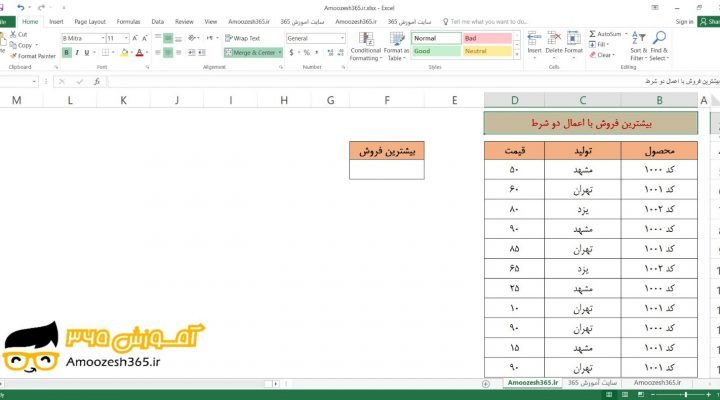
Task: Switch to Page Layout view in status bar
Action: [625, 394]
